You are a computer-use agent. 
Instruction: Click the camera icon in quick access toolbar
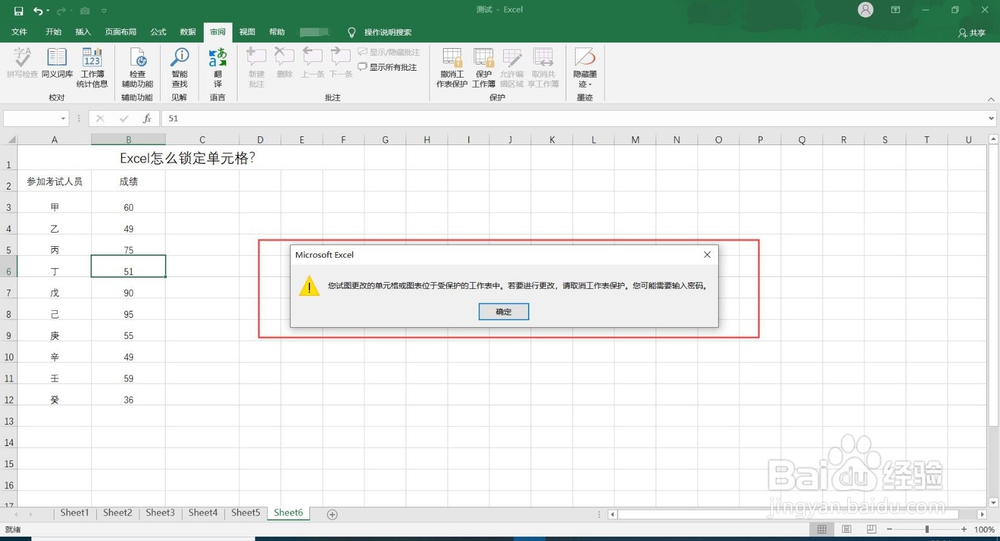[x=85, y=11]
